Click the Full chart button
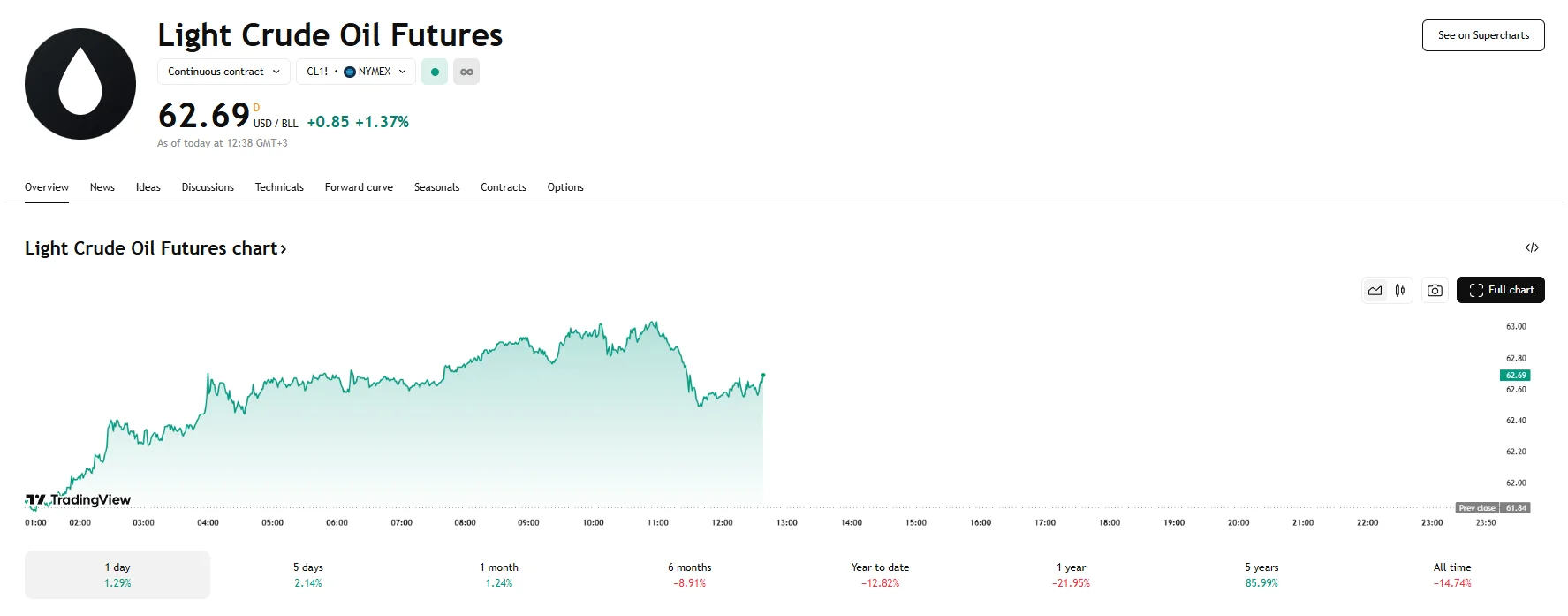The width and height of the screenshot is (1568, 616). [x=1501, y=290]
